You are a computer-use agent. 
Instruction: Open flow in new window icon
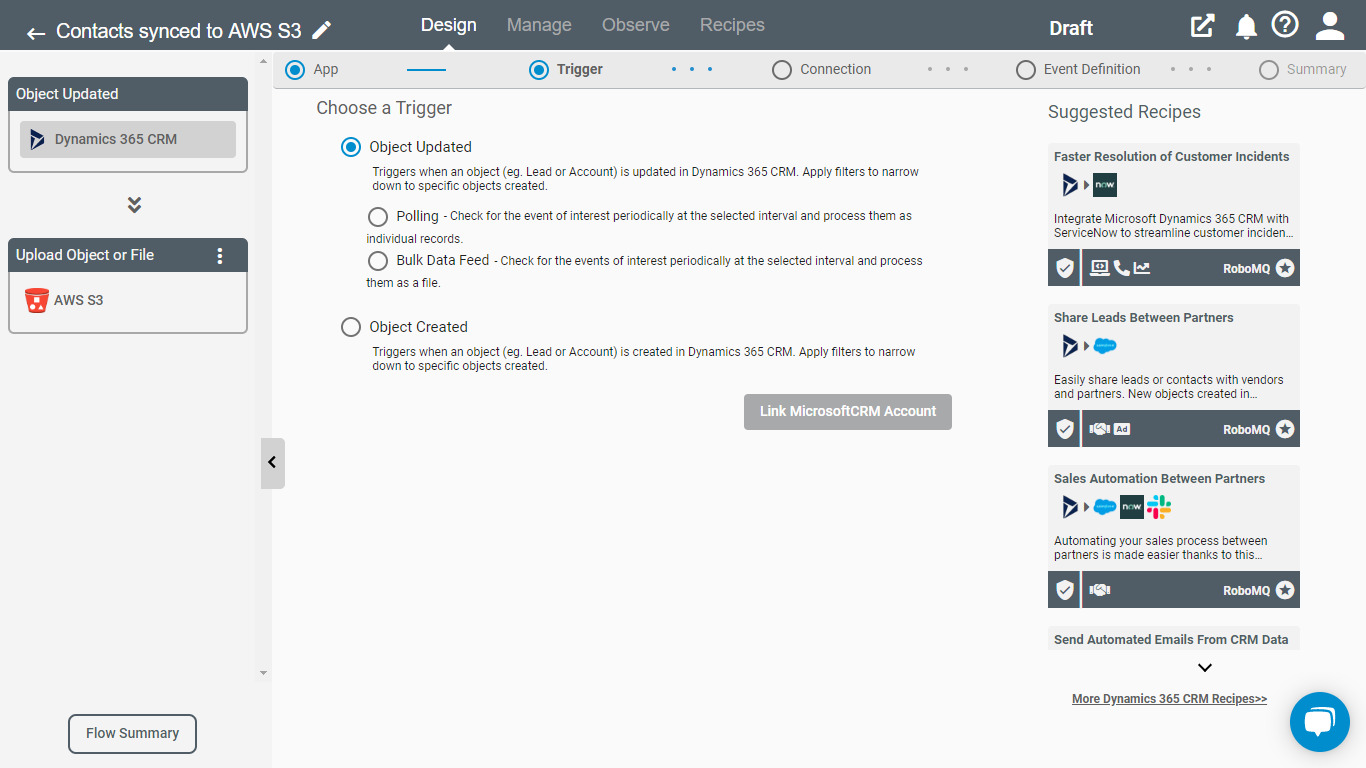click(1202, 26)
